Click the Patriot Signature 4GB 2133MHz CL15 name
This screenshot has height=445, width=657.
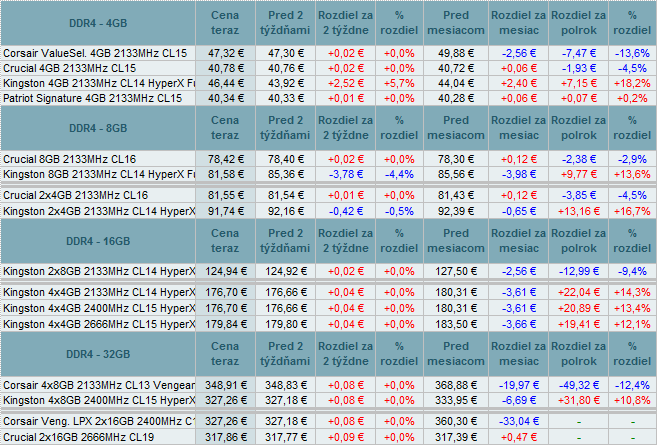click(93, 98)
